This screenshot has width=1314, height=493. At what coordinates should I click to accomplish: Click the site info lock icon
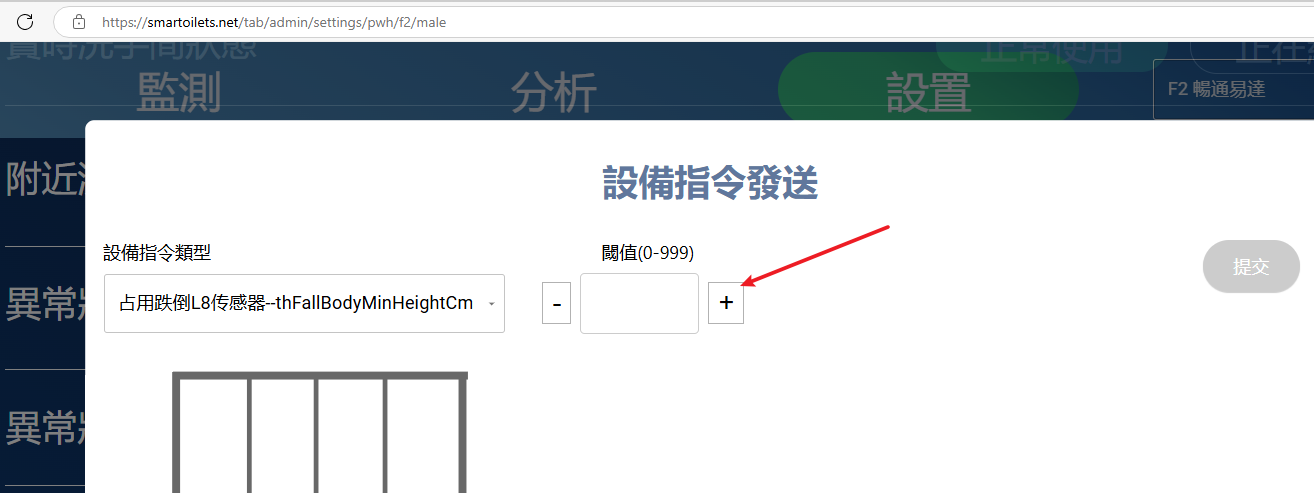(x=79, y=21)
